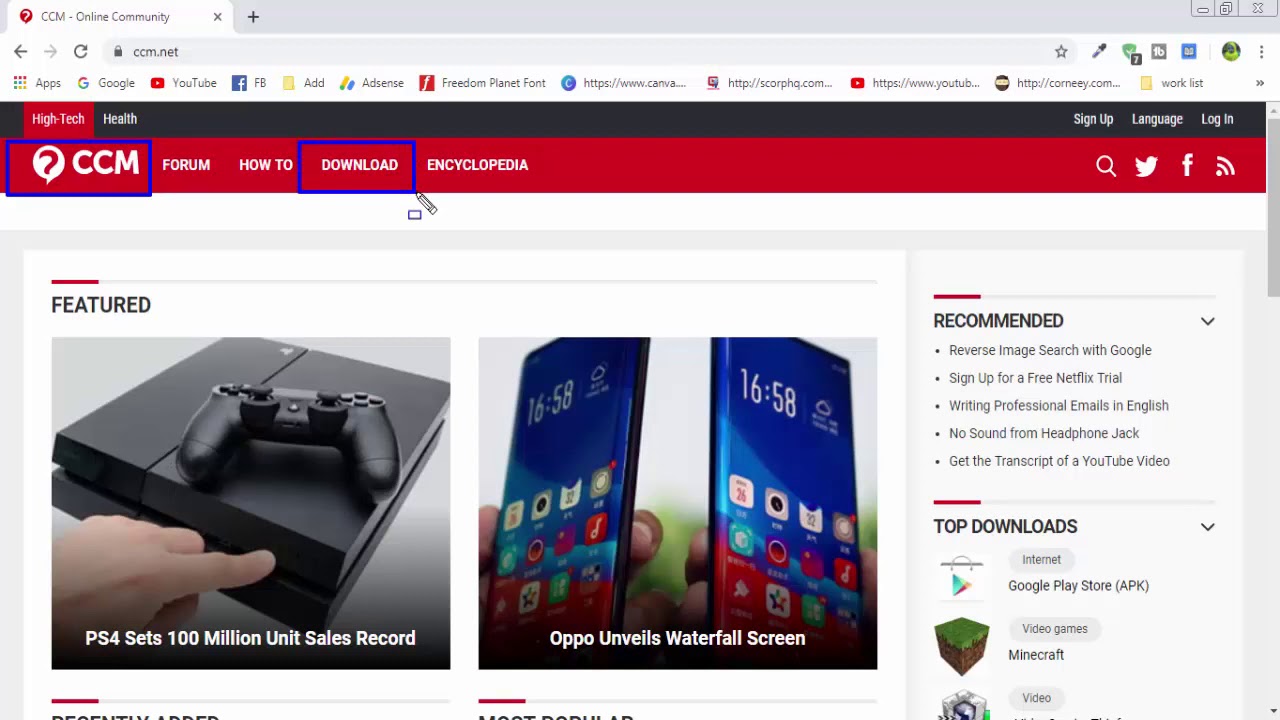Screen dimensions: 1280x720
Task: Open the blue book extension icon
Action: coord(1189,51)
